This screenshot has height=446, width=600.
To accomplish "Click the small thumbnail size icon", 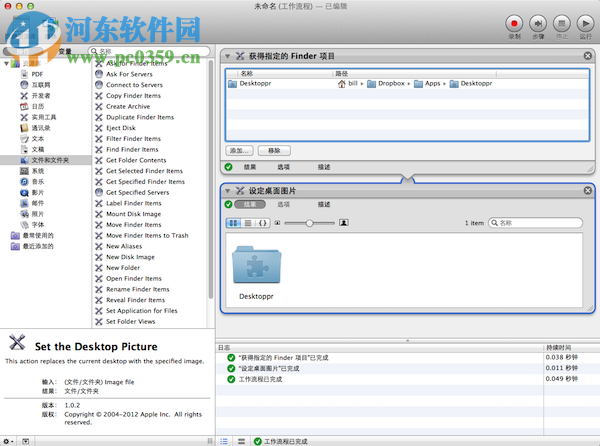I will 277,223.
